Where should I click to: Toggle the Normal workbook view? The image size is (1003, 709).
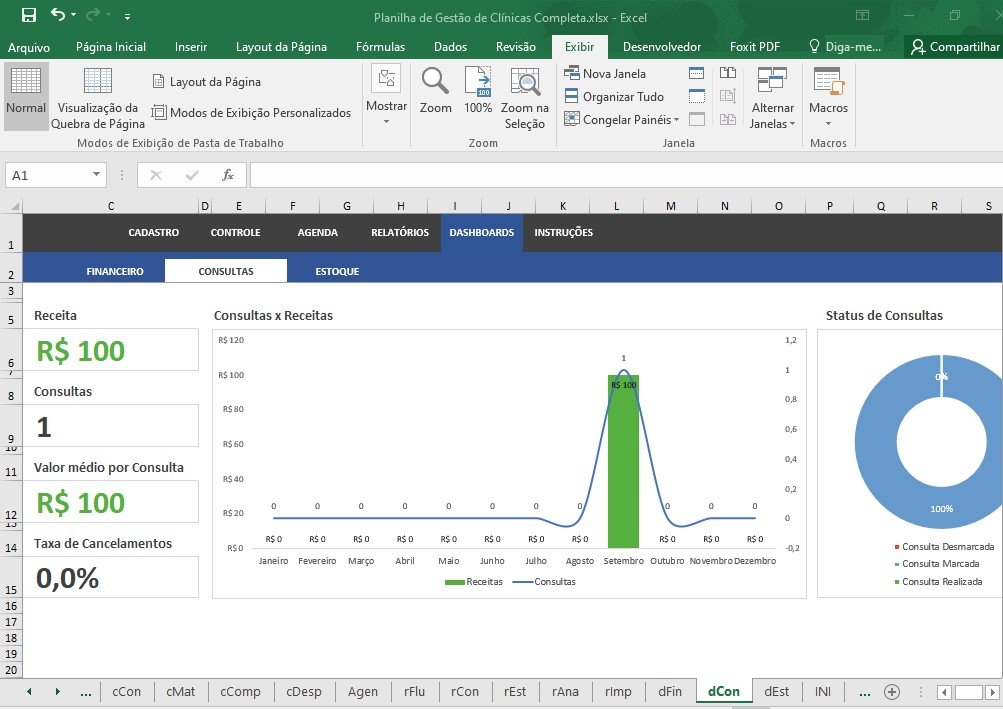(26, 96)
